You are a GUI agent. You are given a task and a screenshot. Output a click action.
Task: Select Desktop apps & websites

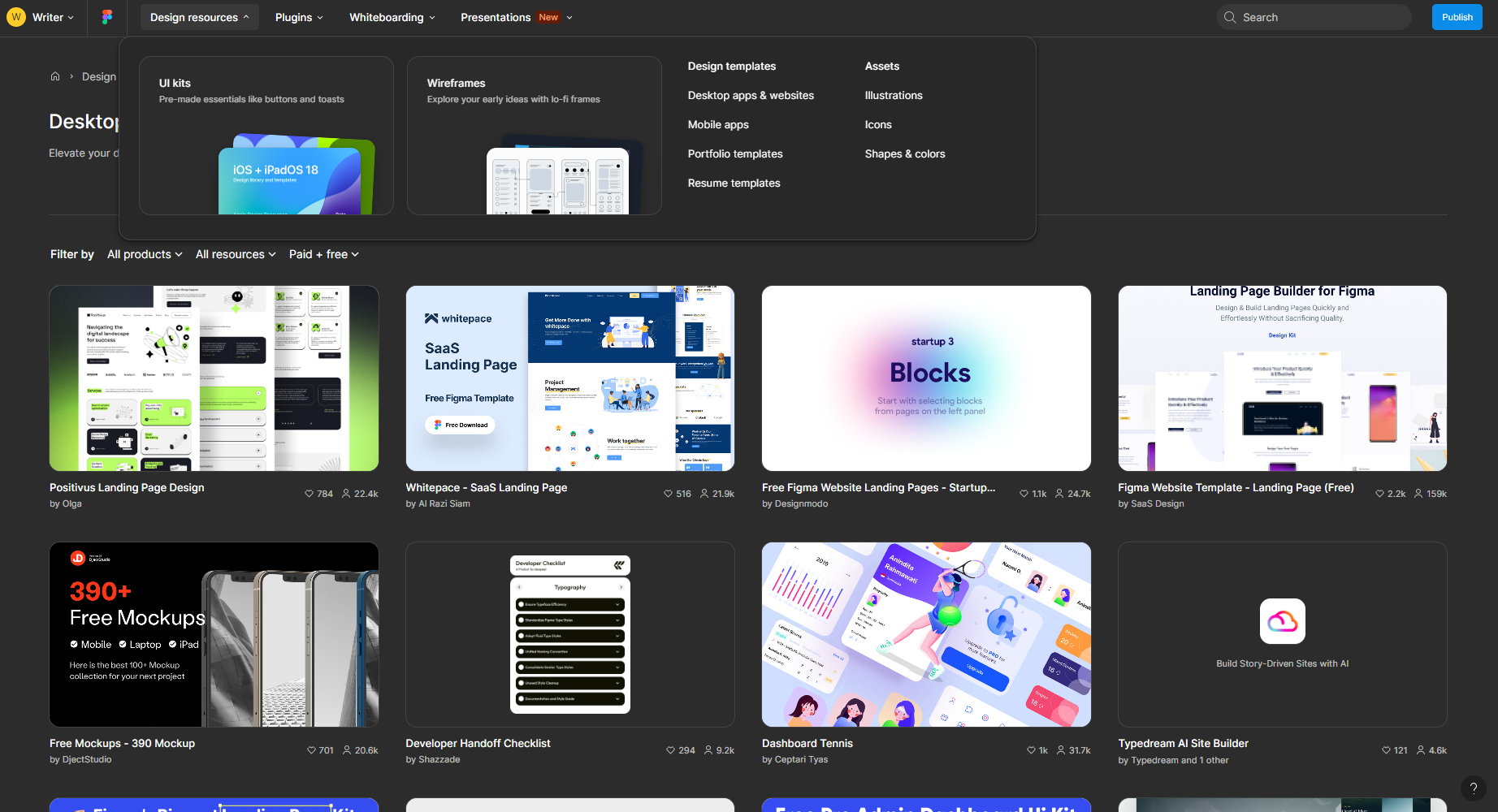pos(751,95)
